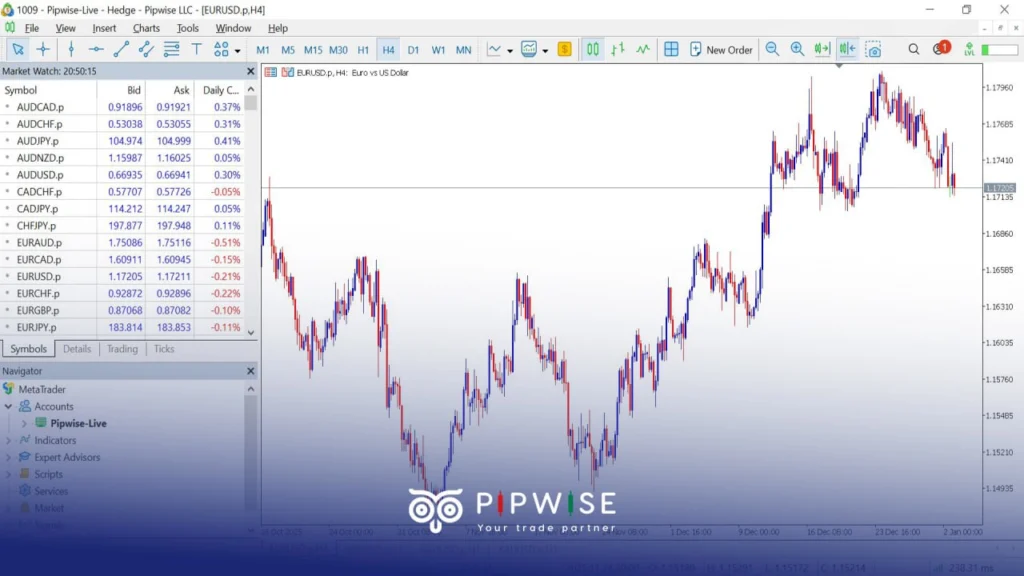Close the Market Watch panel
1024x576 pixels.
(251, 71)
